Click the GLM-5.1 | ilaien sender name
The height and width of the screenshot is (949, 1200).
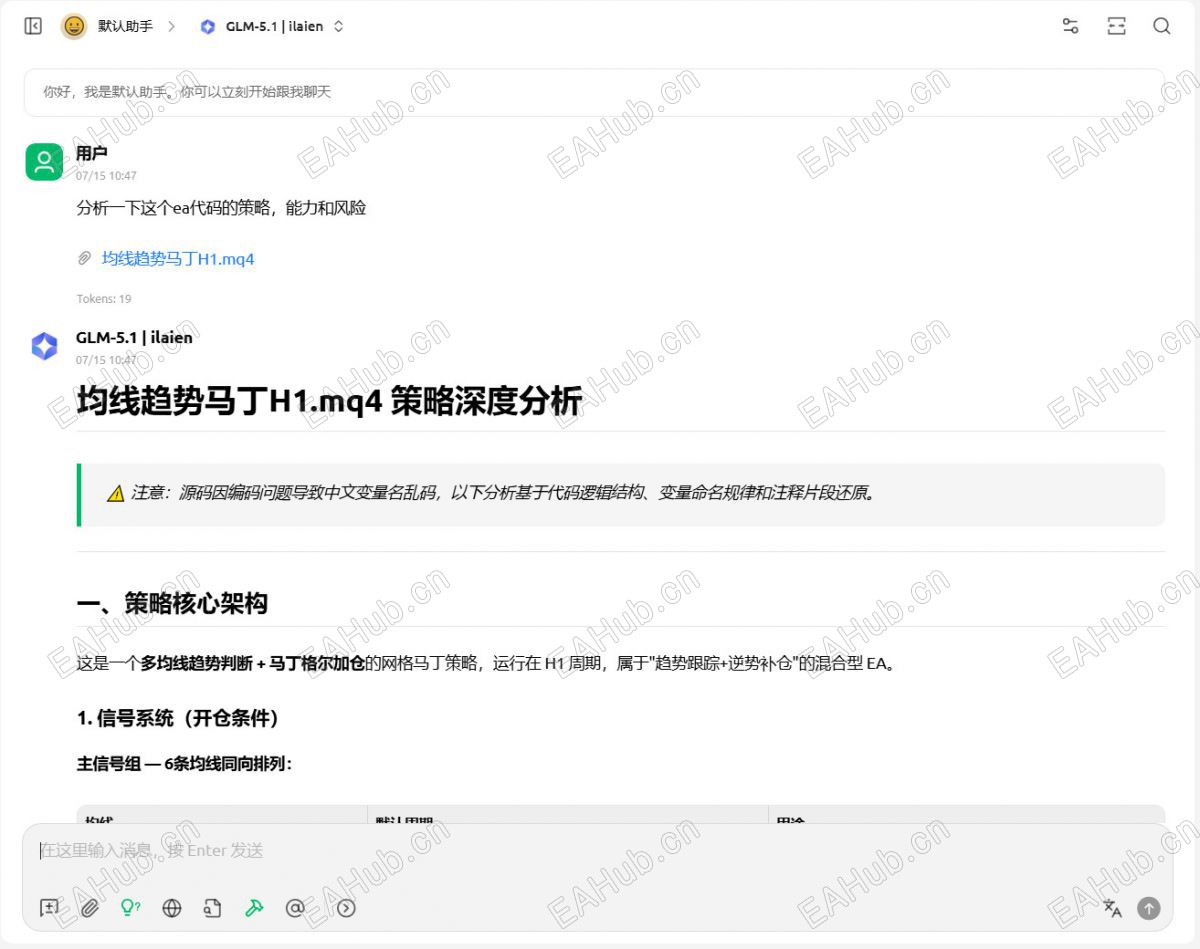[x=134, y=338]
